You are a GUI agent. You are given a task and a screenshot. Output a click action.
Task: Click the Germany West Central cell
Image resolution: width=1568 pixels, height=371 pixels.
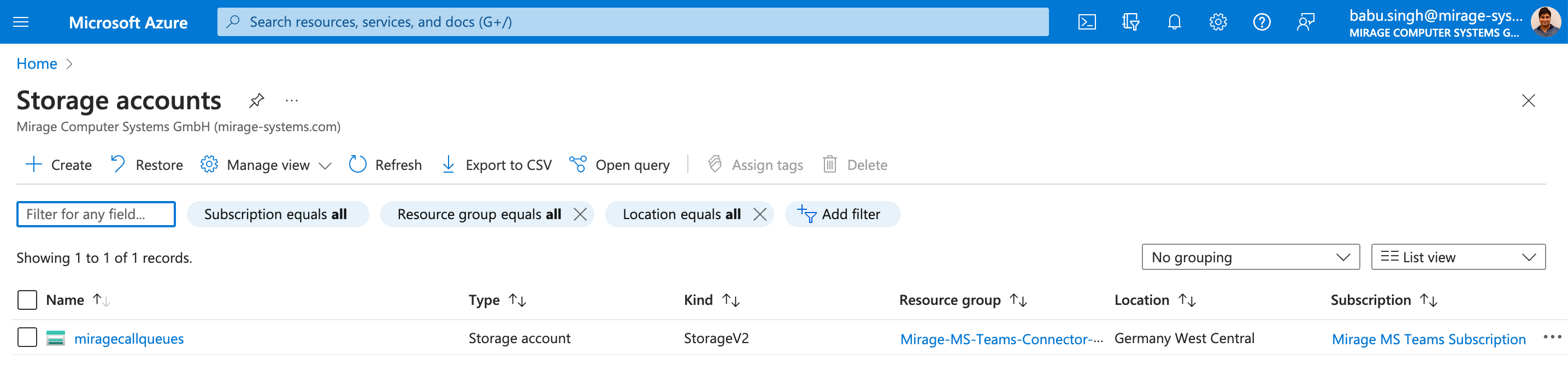1184,338
